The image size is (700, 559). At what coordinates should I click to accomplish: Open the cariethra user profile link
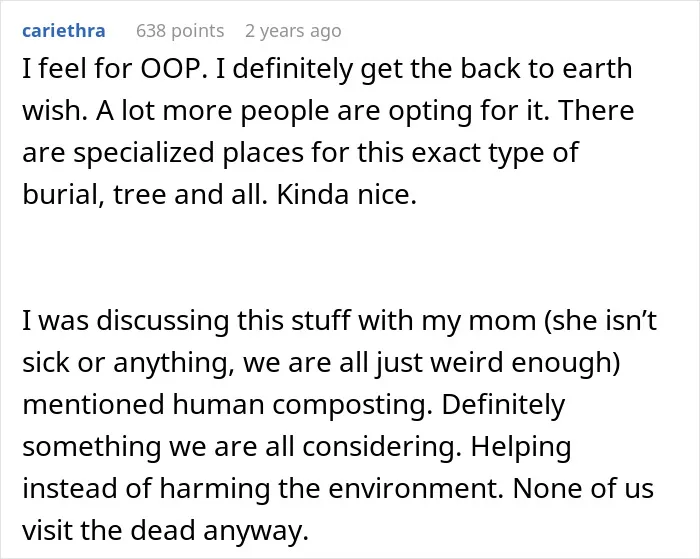(x=64, y=31)
